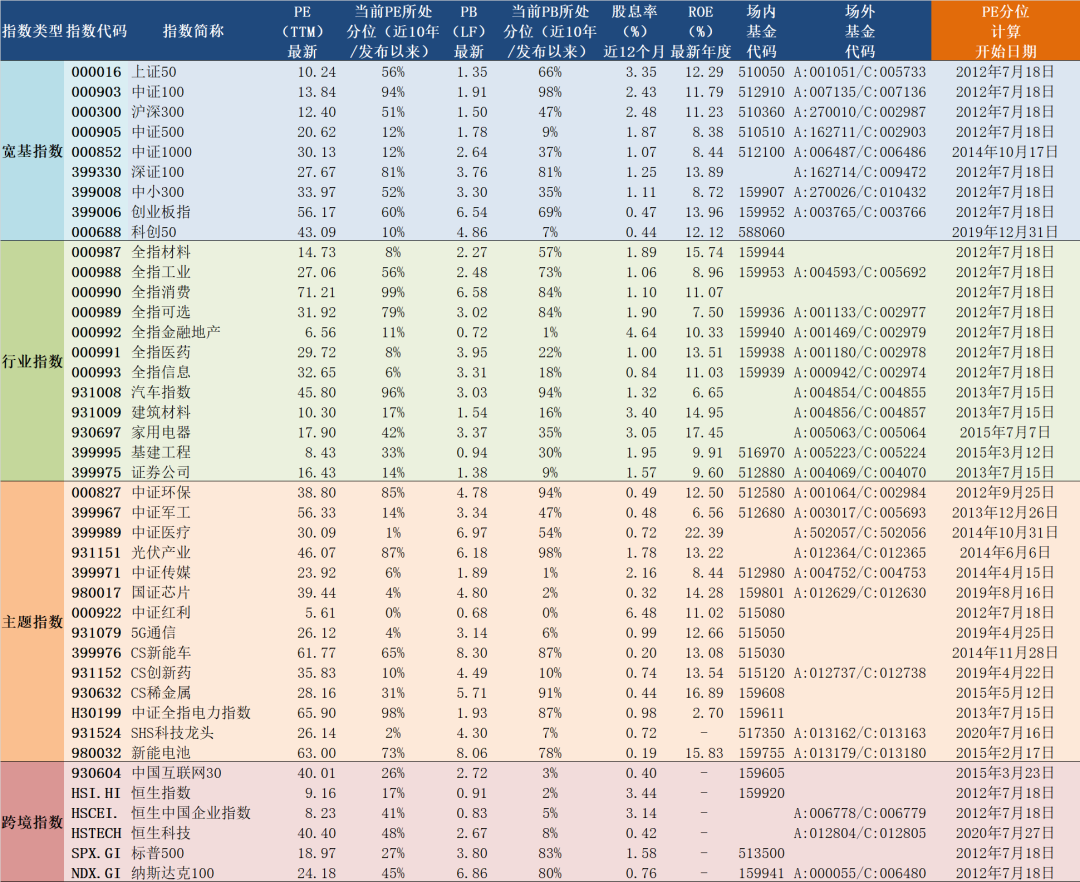Screen dimensions: 1080x882
Task: Select the 场外基金代码 column header
Action: coord(860,31)
